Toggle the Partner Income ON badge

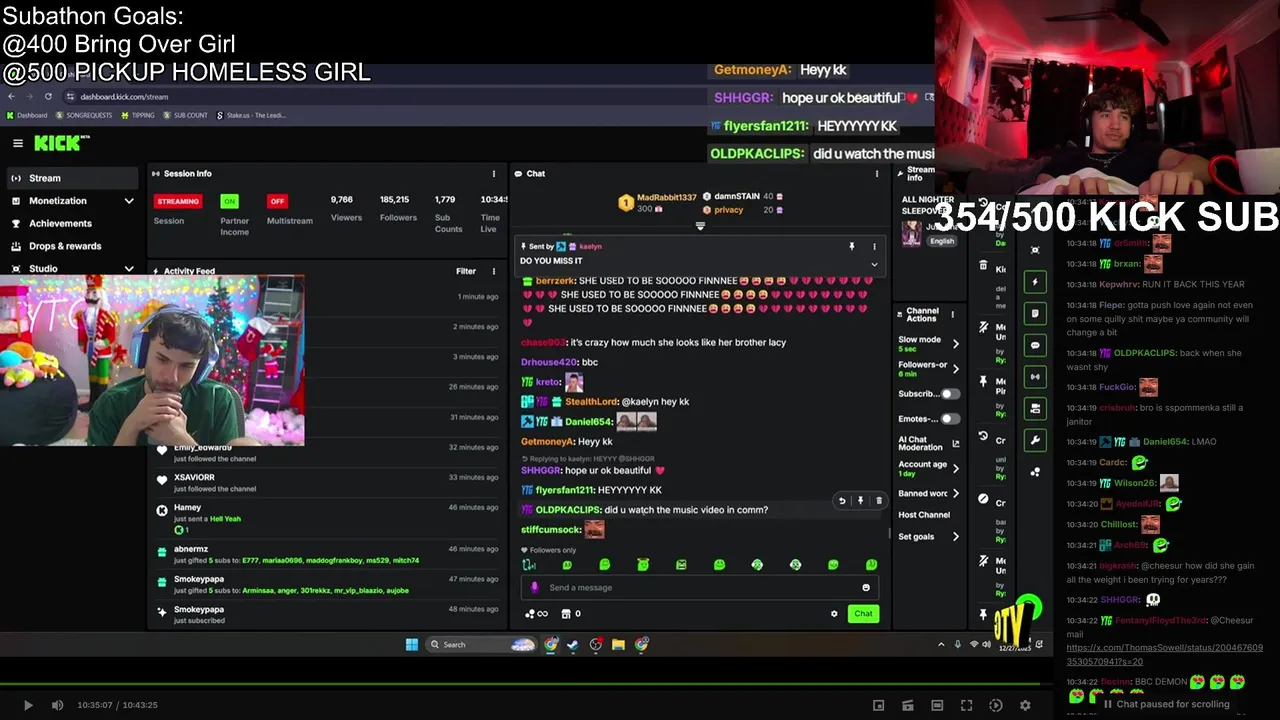[229, 201]
